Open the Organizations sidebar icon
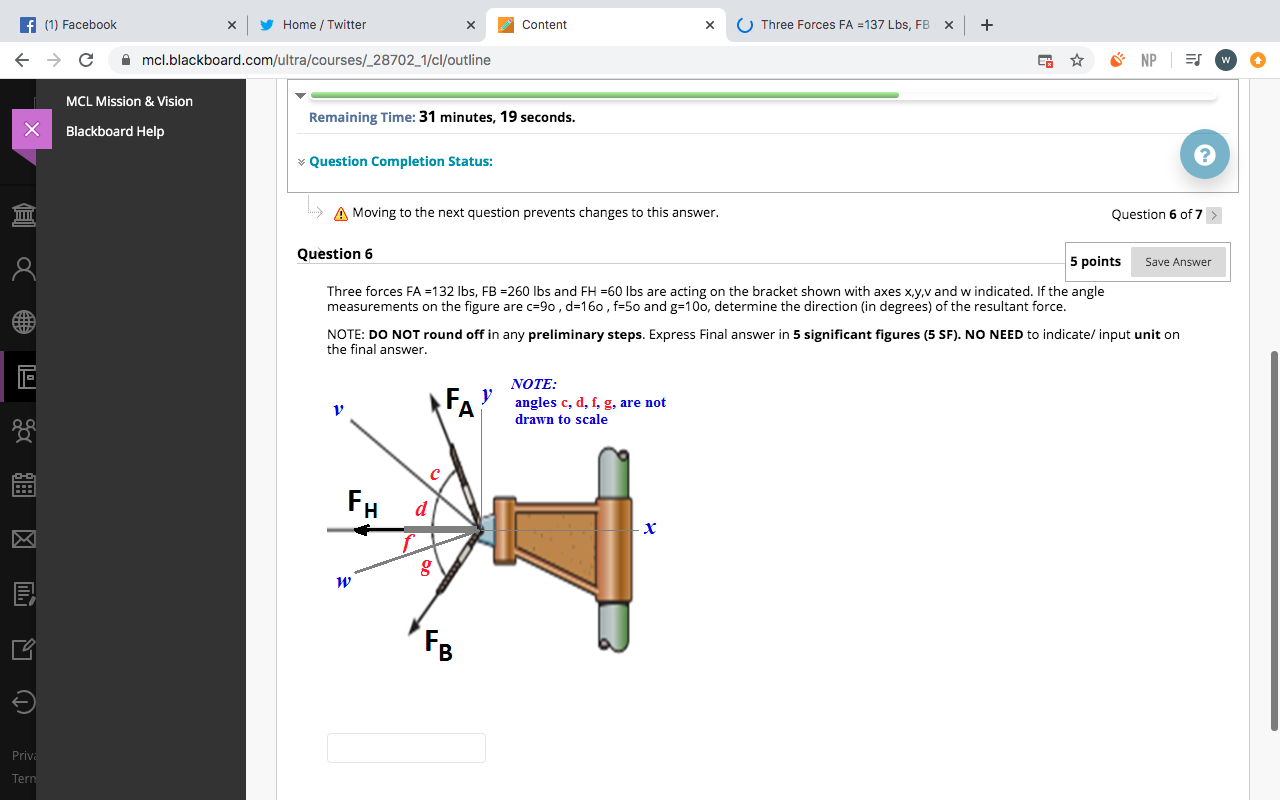 click(22, 431)
